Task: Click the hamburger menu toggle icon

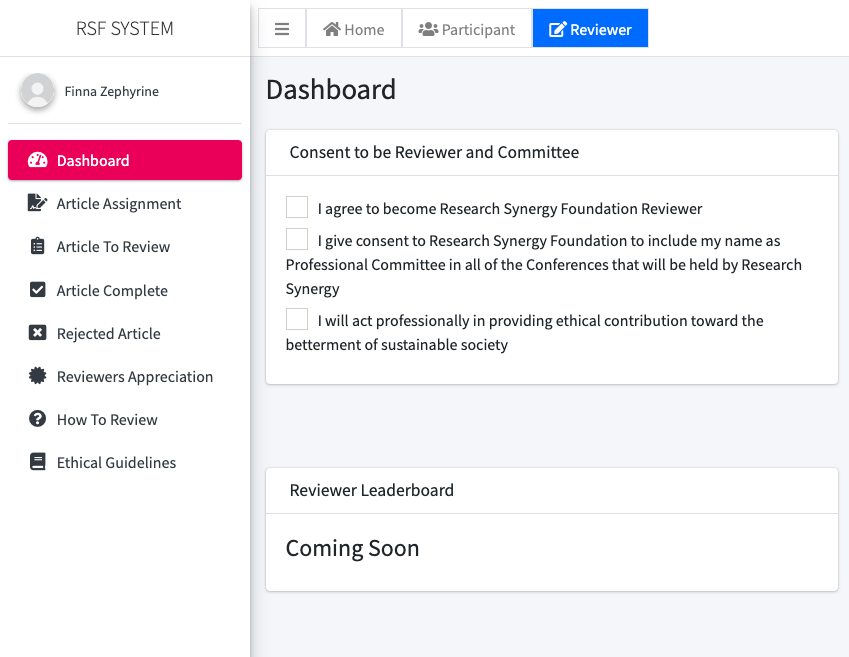Action: (282, 29)
